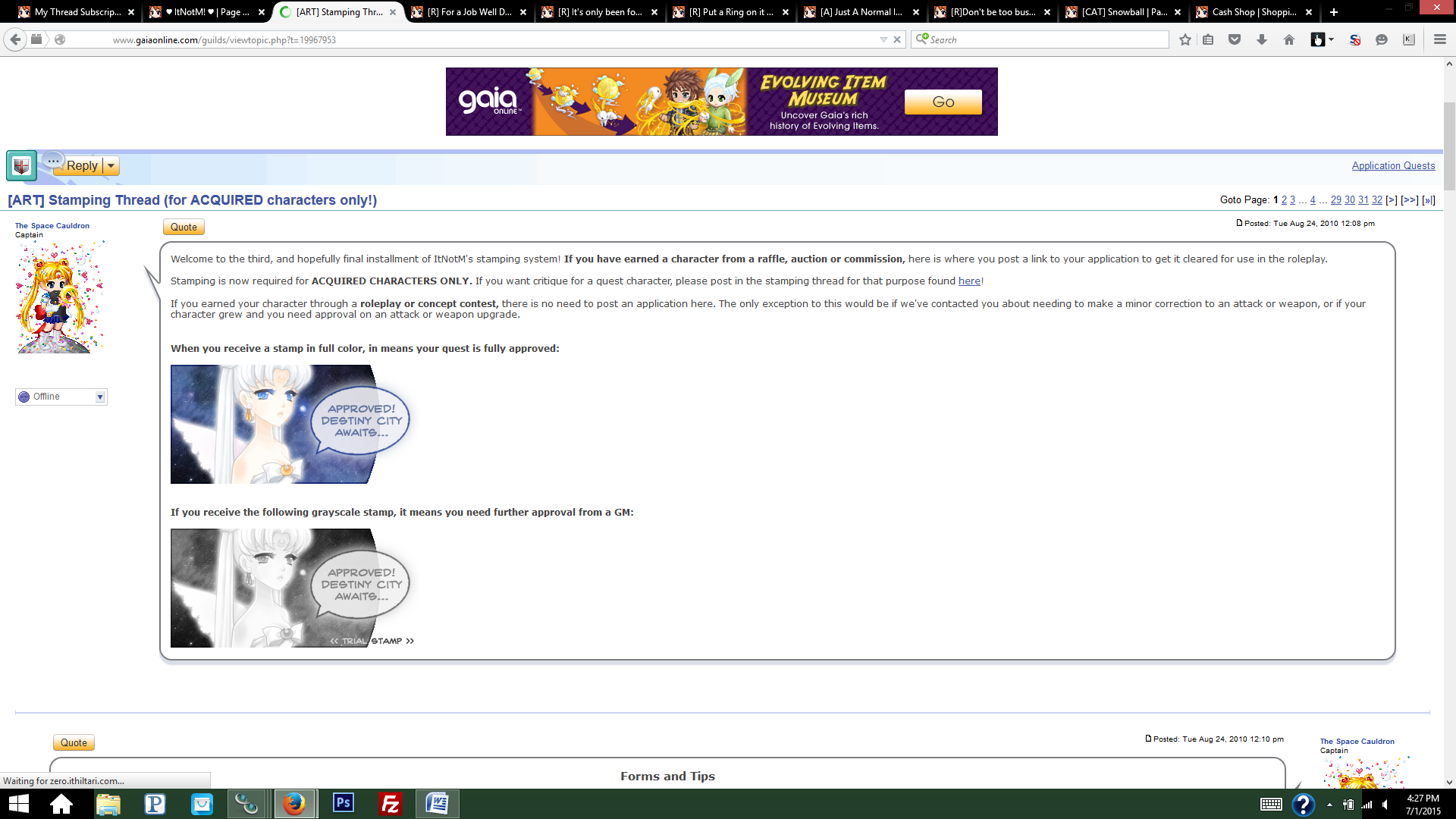The image size is (1456, 819).
Task: Bookmark this page with the star icon
Action: point(1185,40)
